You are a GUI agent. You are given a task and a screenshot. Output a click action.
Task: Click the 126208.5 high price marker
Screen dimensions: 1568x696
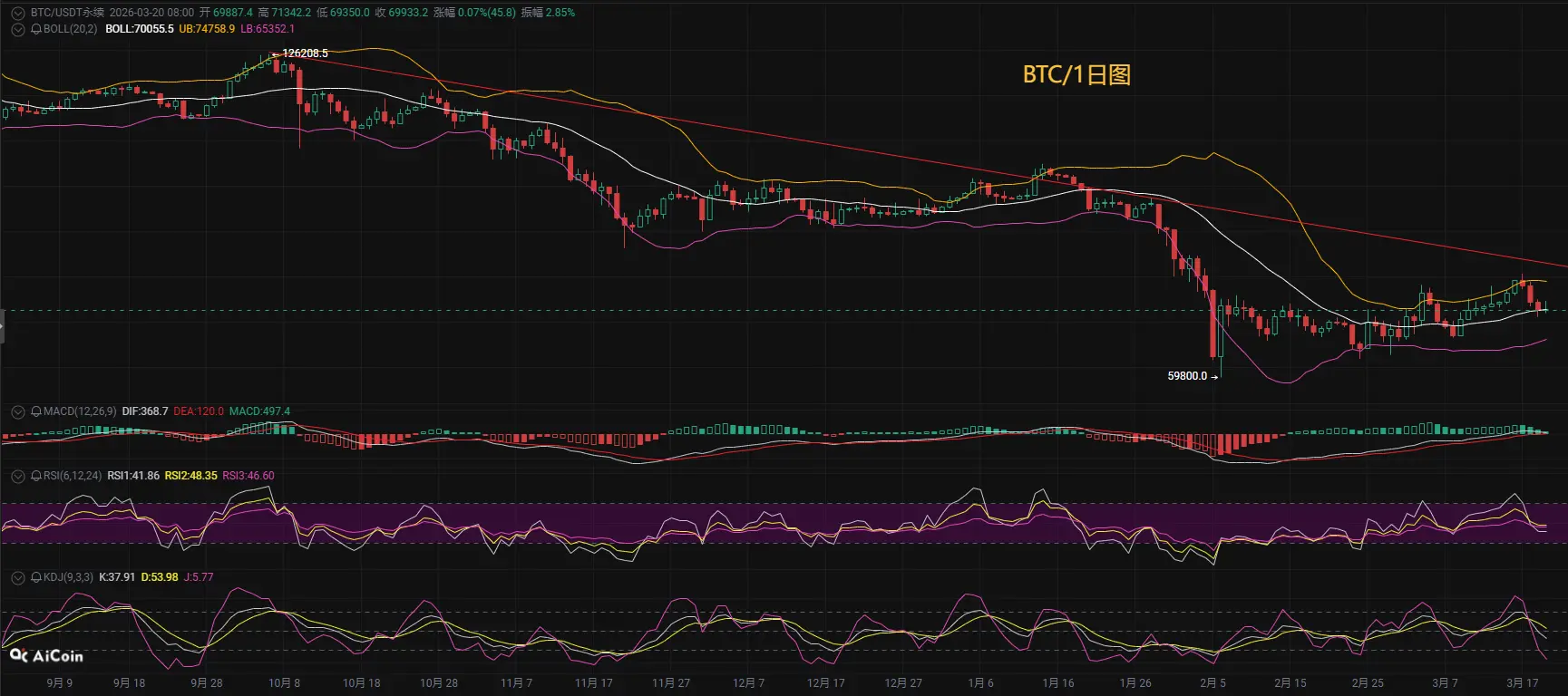tap(305, 53)
